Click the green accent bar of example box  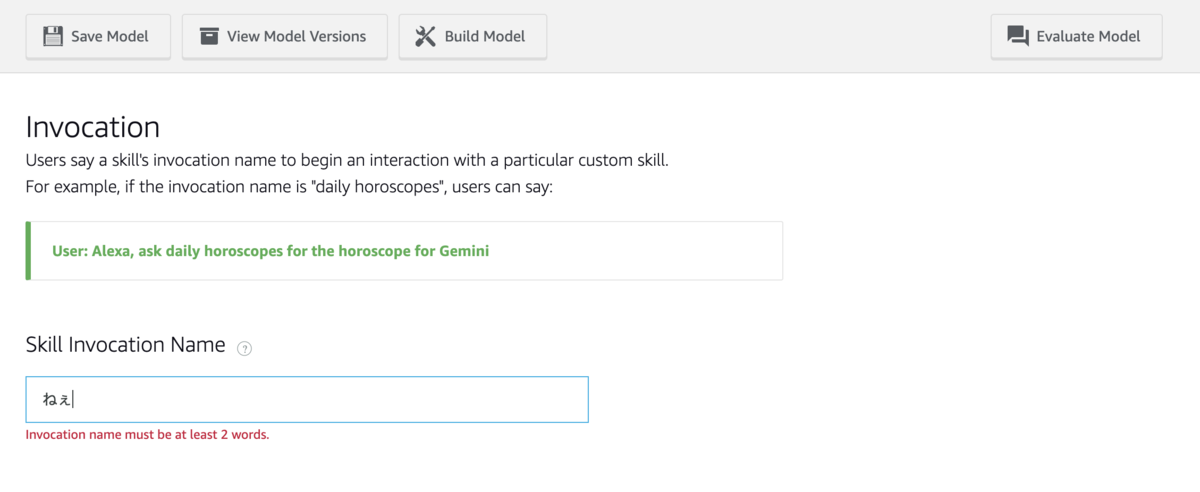29,250
